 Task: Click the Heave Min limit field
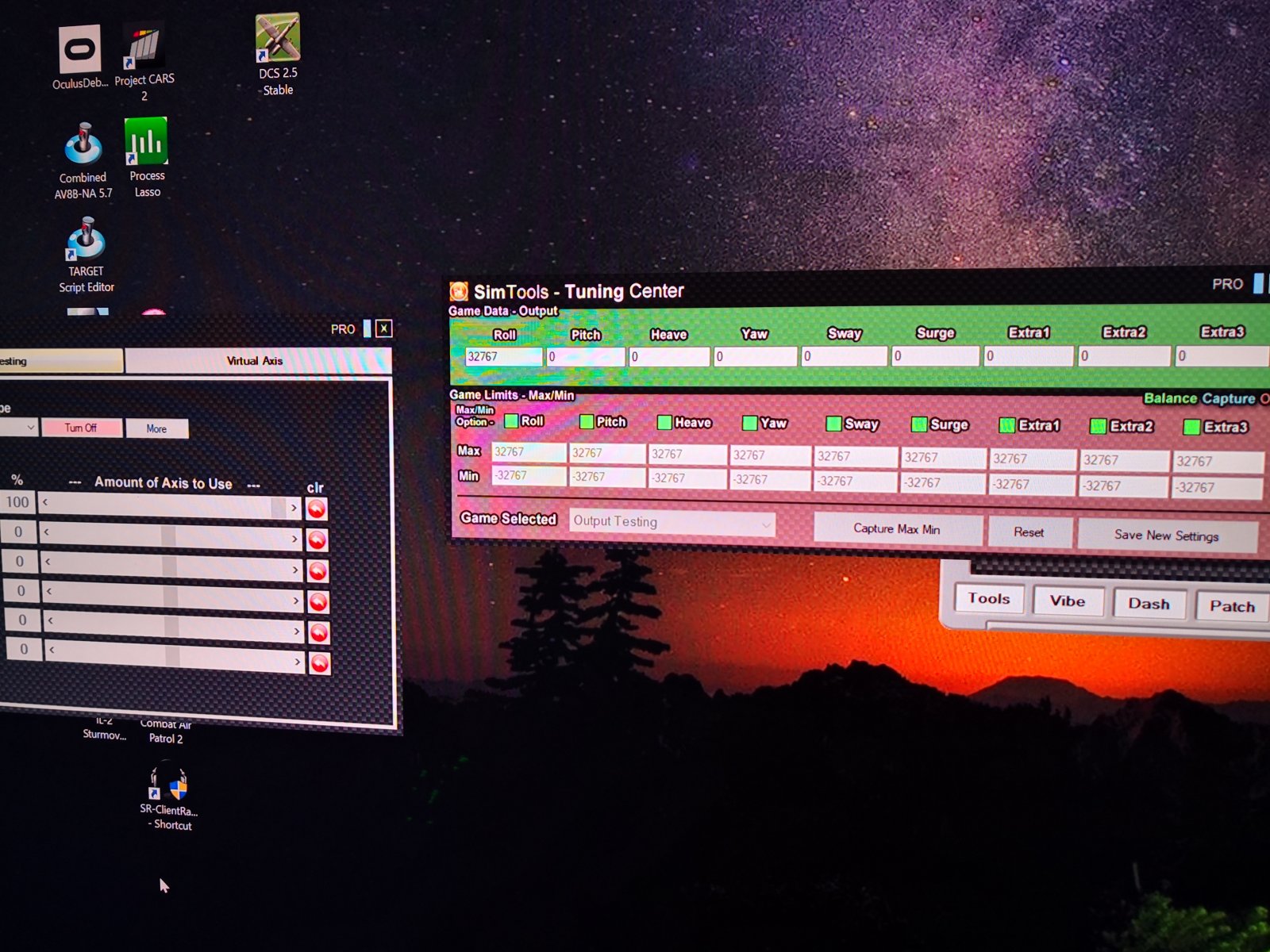tap(688, 478)
